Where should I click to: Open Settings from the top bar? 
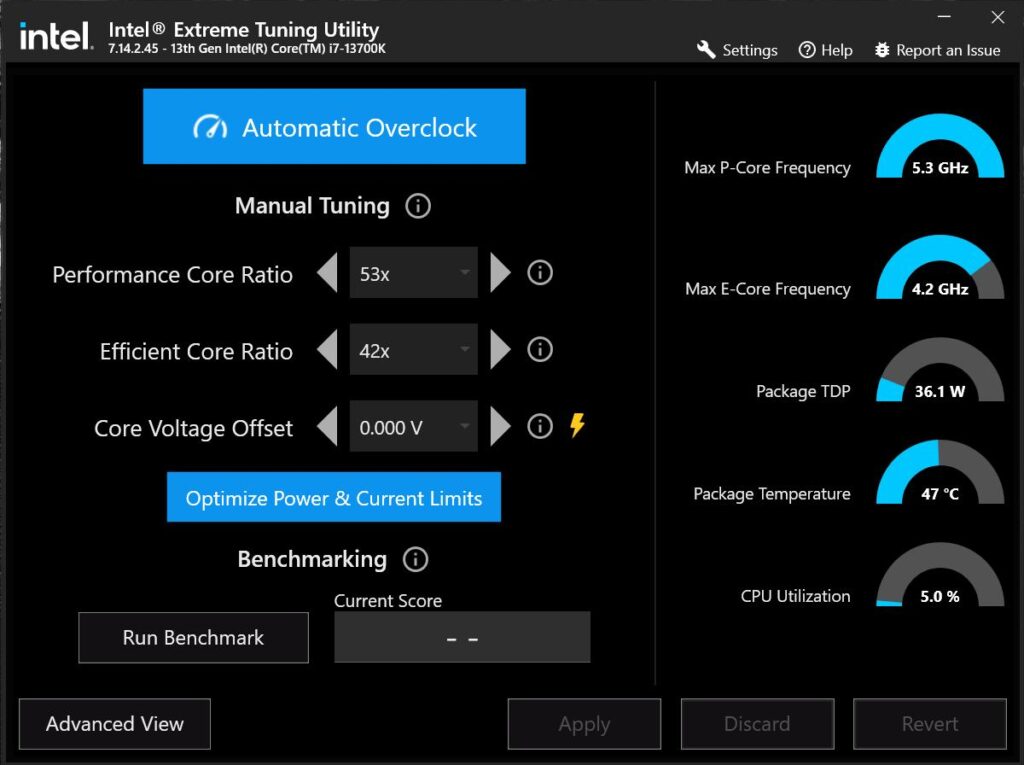[737, 50]
